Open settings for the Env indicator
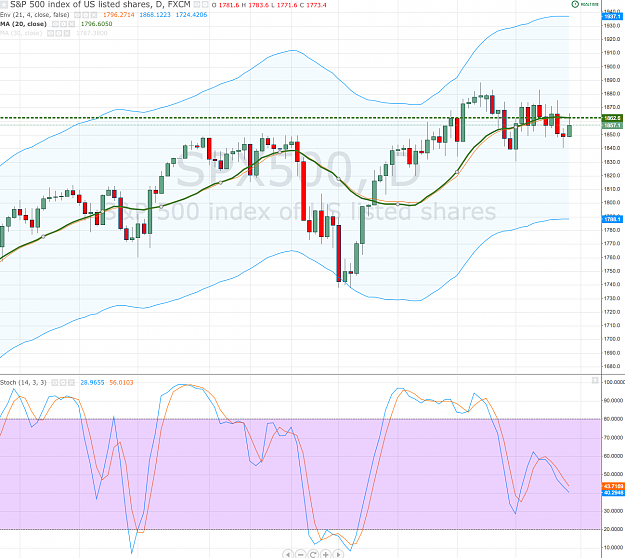The height and width of the screenshot is (558, 625). (85, 15)
